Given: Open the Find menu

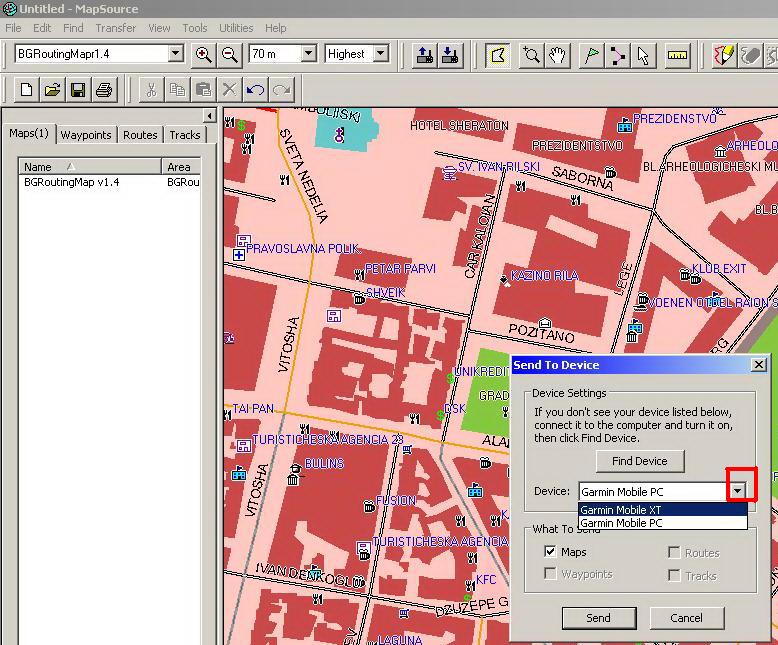Looking at the screenshot, I should [x=73, y=28].
